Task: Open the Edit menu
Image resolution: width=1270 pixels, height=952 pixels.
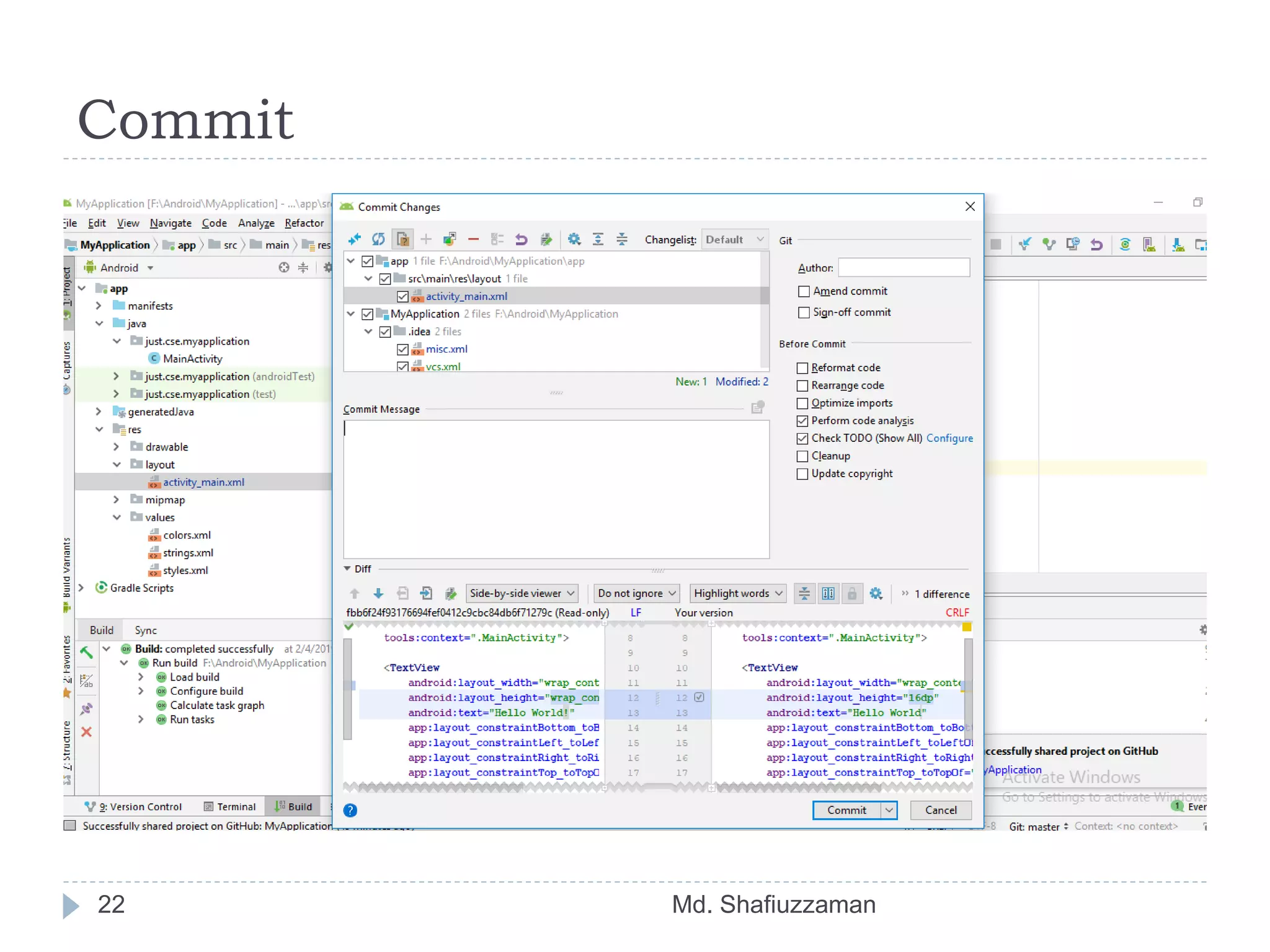Action: [x=97, y=223]
